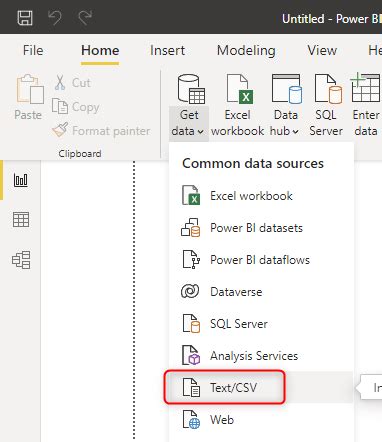Click the Analysis Services cube icon
The width and height of the screenshot is (382, 442).
pos(191,355)
